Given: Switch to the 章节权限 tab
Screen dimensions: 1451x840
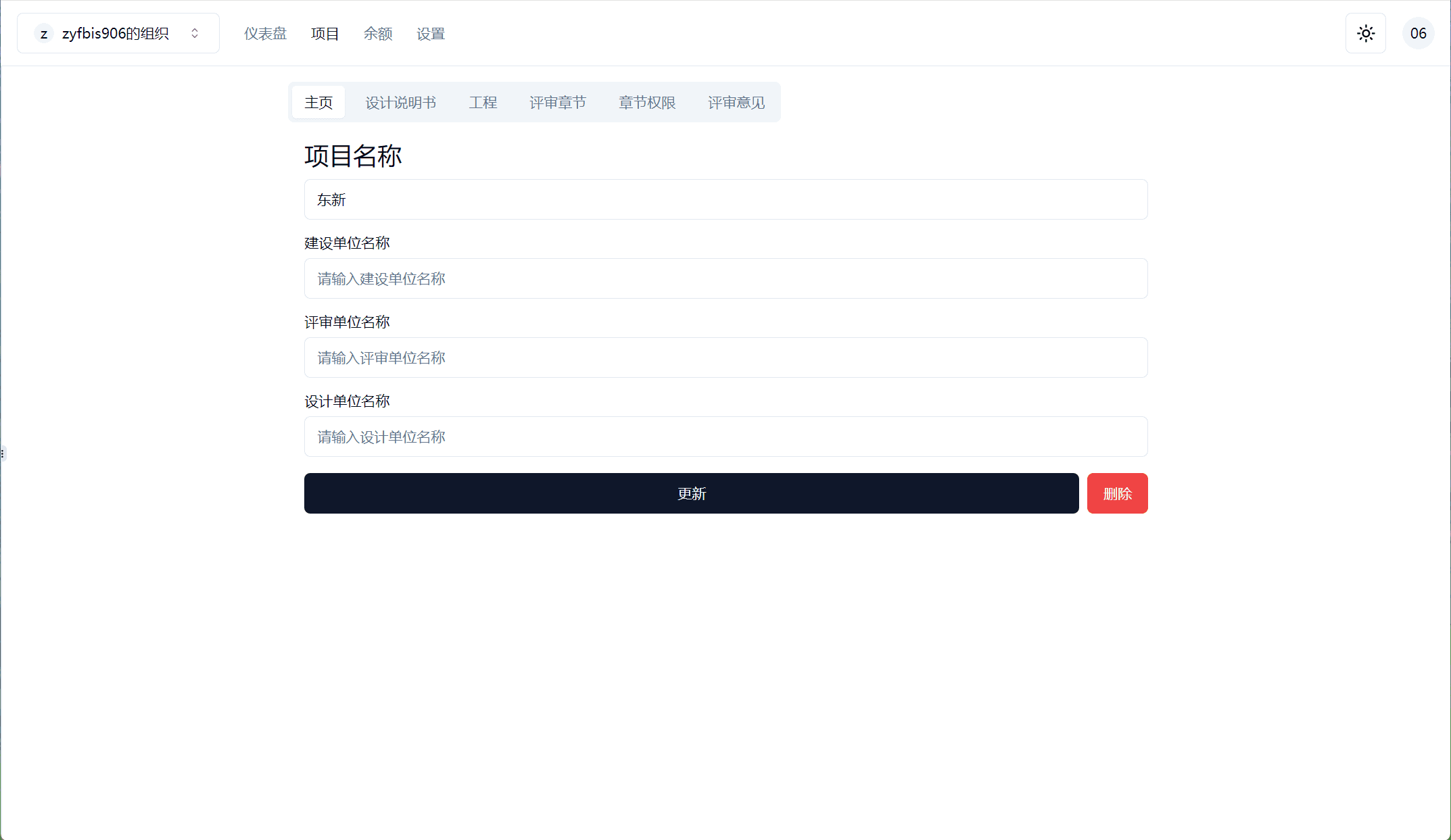Looking at the screenshot, I should [647, 102].
